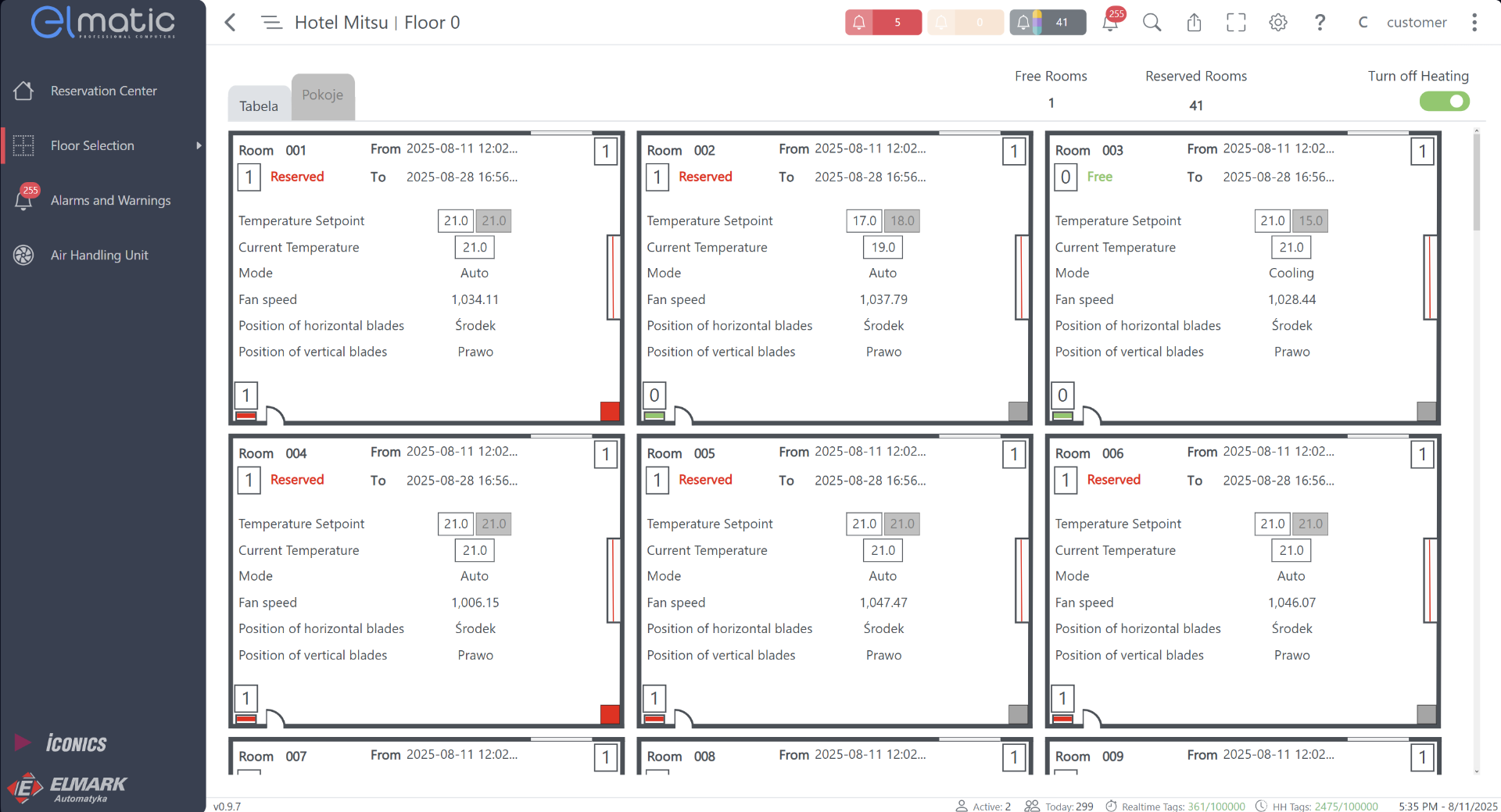
Task: Click Active users status icon
Action: click(962, 806)
